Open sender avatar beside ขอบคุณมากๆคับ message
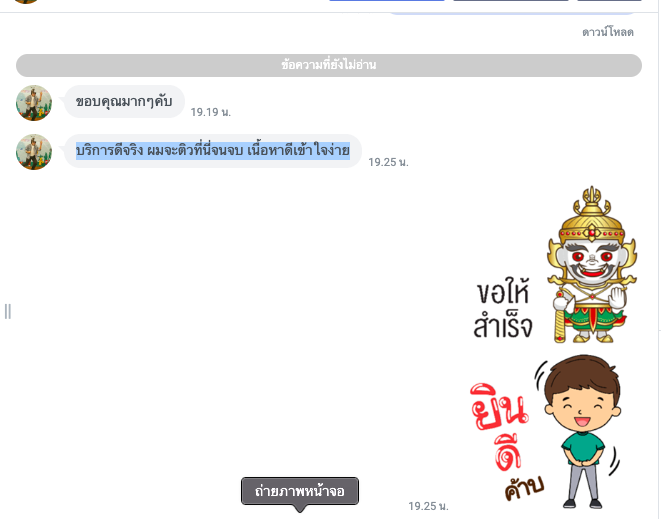 pyautogui.click(x=34, y=103)
